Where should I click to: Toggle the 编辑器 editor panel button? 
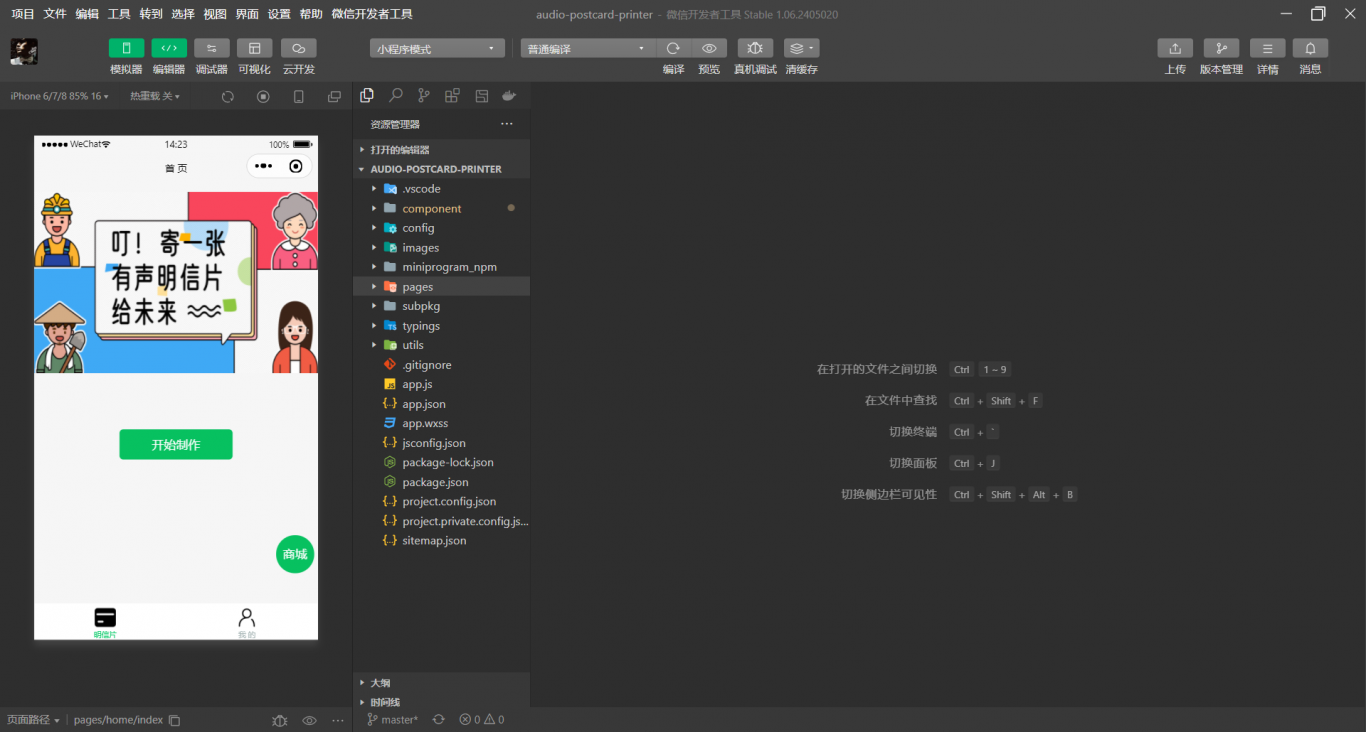169,48
